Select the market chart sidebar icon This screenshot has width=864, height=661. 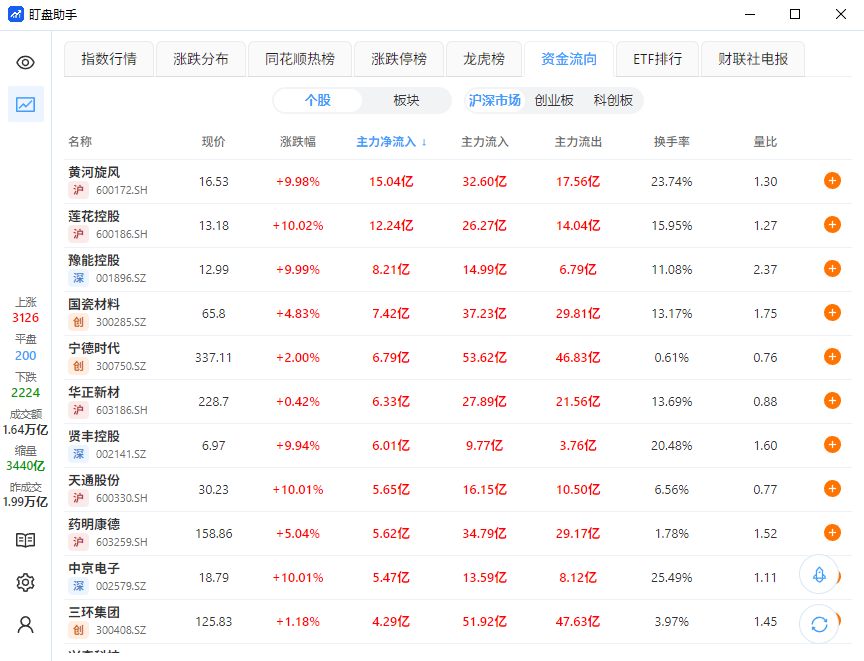(x=25, y=104)
